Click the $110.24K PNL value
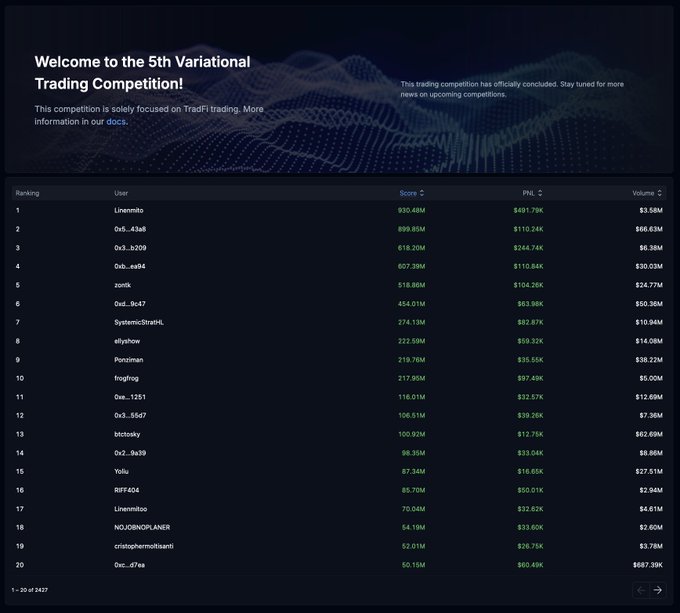The height and width of the screenshot is (613, 680). (528, 229)
